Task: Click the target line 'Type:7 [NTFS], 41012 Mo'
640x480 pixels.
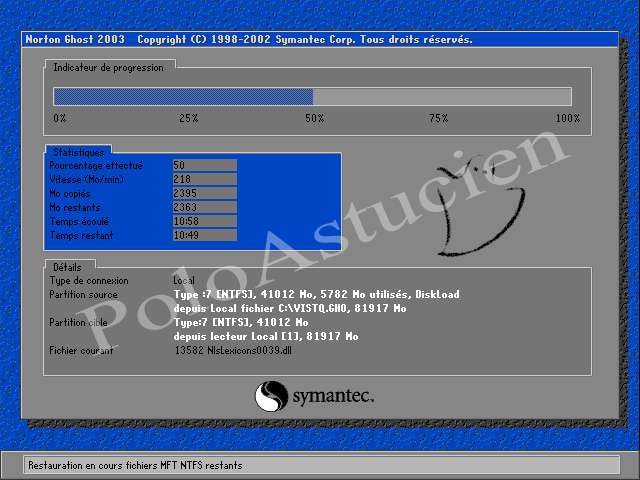Action: pyautogui.click(x=241, y=322)
